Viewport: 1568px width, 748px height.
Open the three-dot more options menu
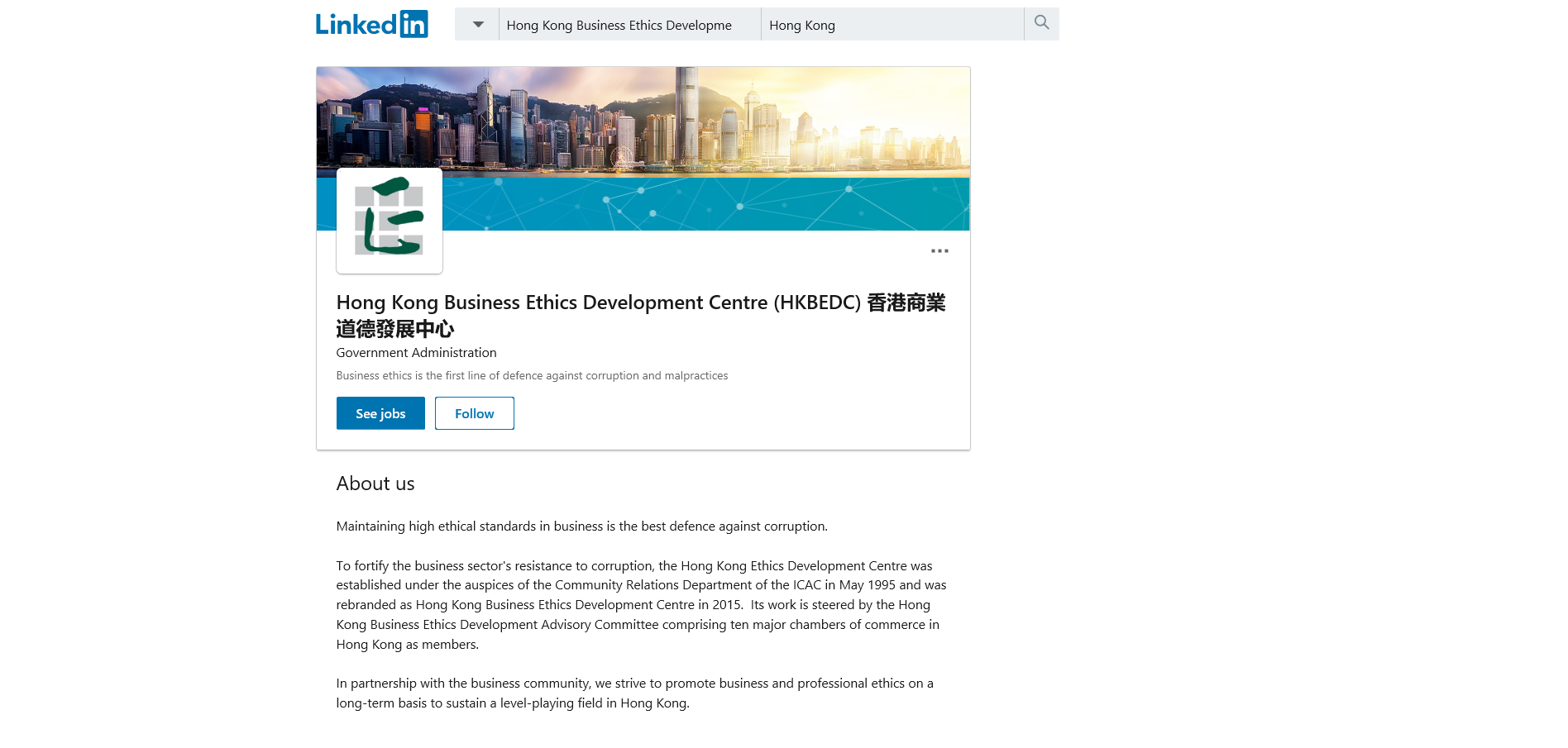[939, 250]
